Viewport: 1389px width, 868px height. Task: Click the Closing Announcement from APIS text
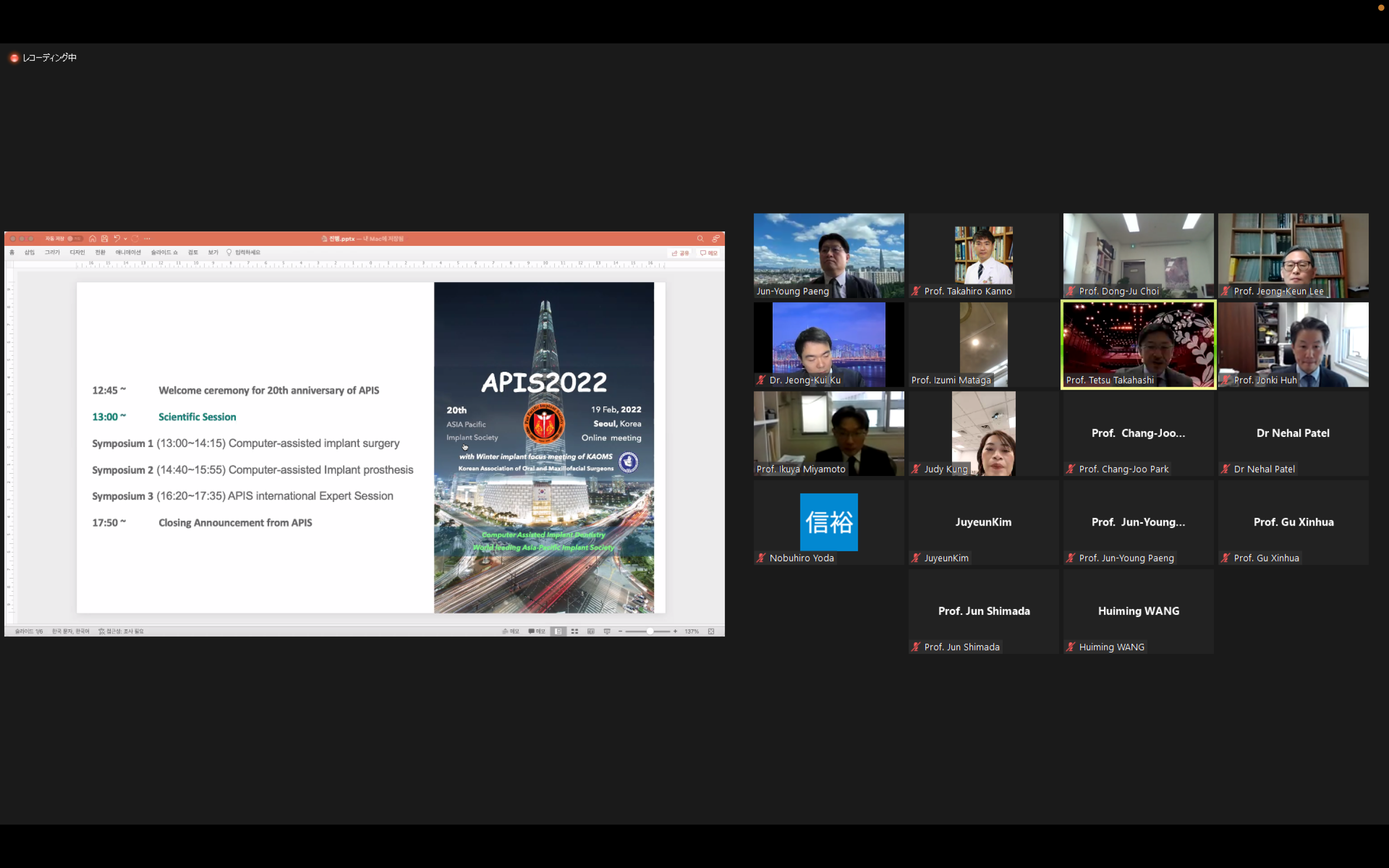(235, 522)
